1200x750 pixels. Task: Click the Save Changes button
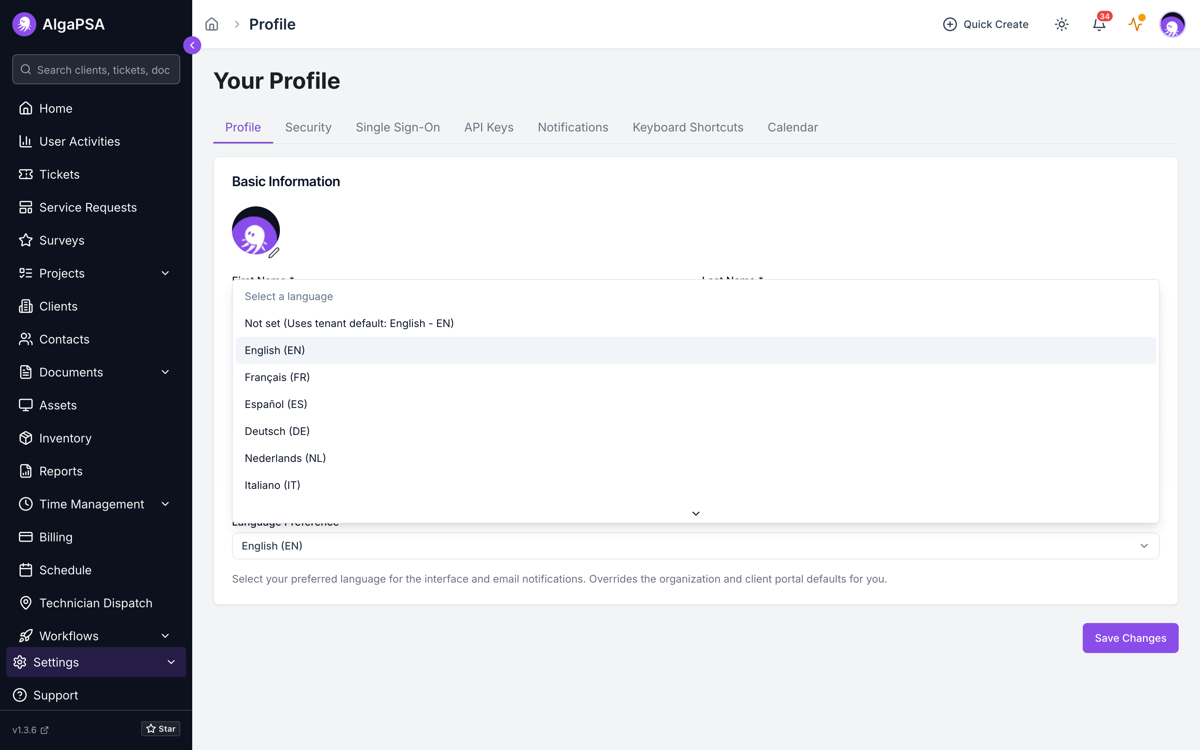[x=1130, y=638]
